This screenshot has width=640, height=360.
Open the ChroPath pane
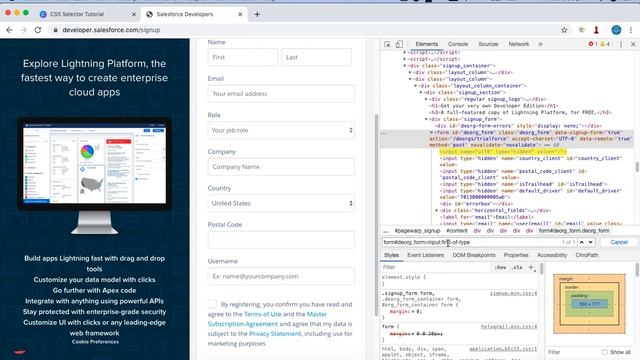point(587,255)
